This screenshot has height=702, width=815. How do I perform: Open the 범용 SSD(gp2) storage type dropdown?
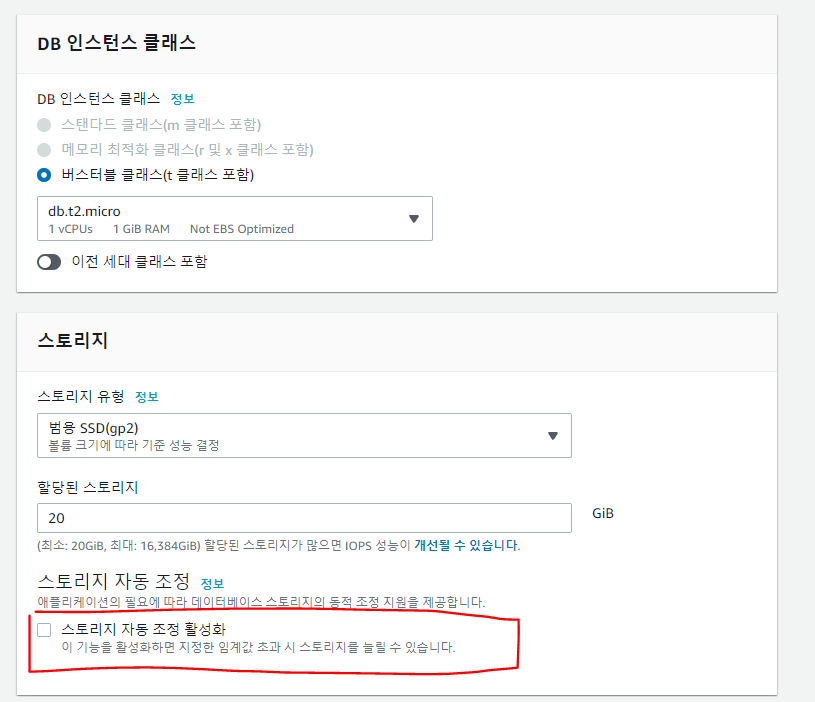click(x=305, y=435)
